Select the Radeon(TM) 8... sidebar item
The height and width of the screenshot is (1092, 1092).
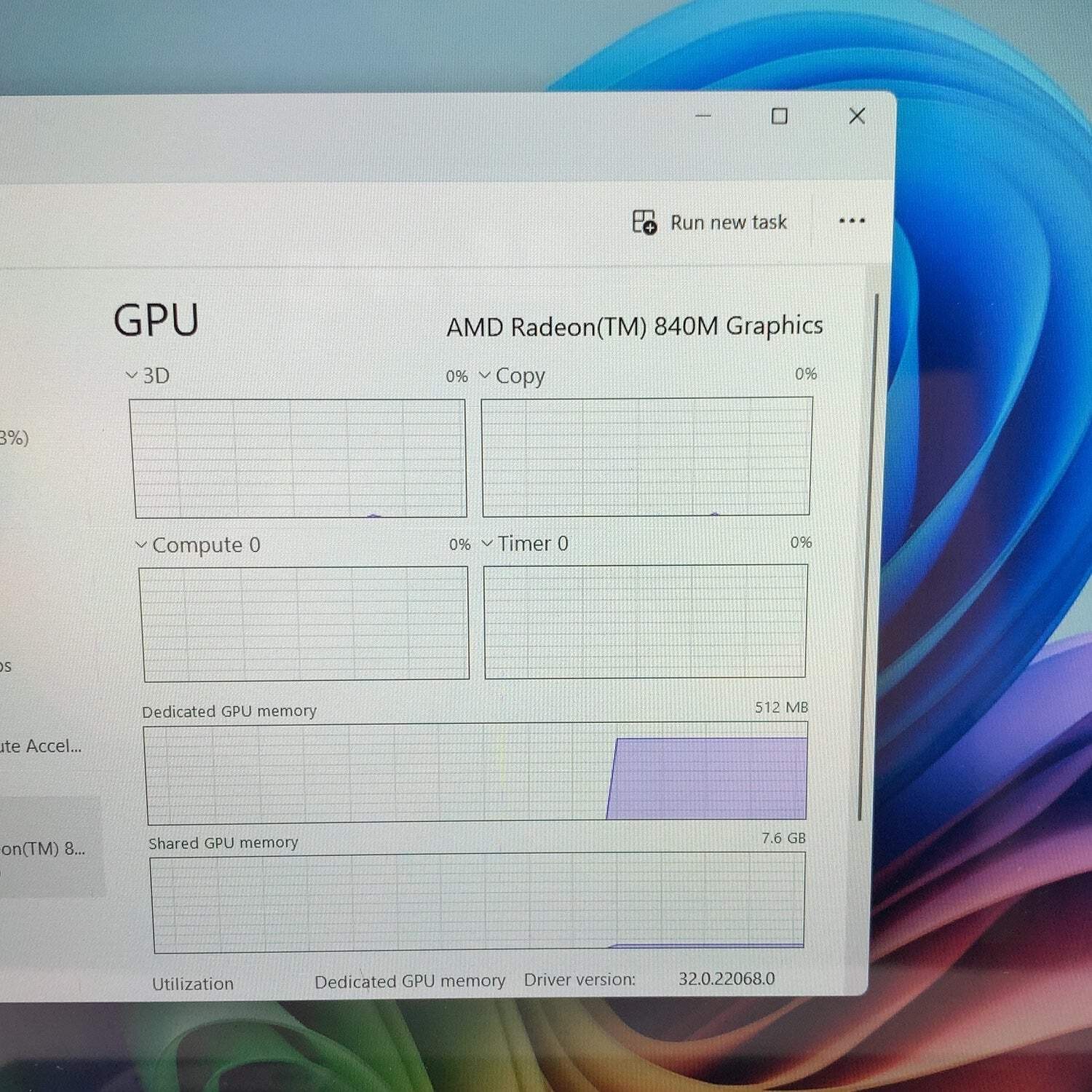coord(51,848)
